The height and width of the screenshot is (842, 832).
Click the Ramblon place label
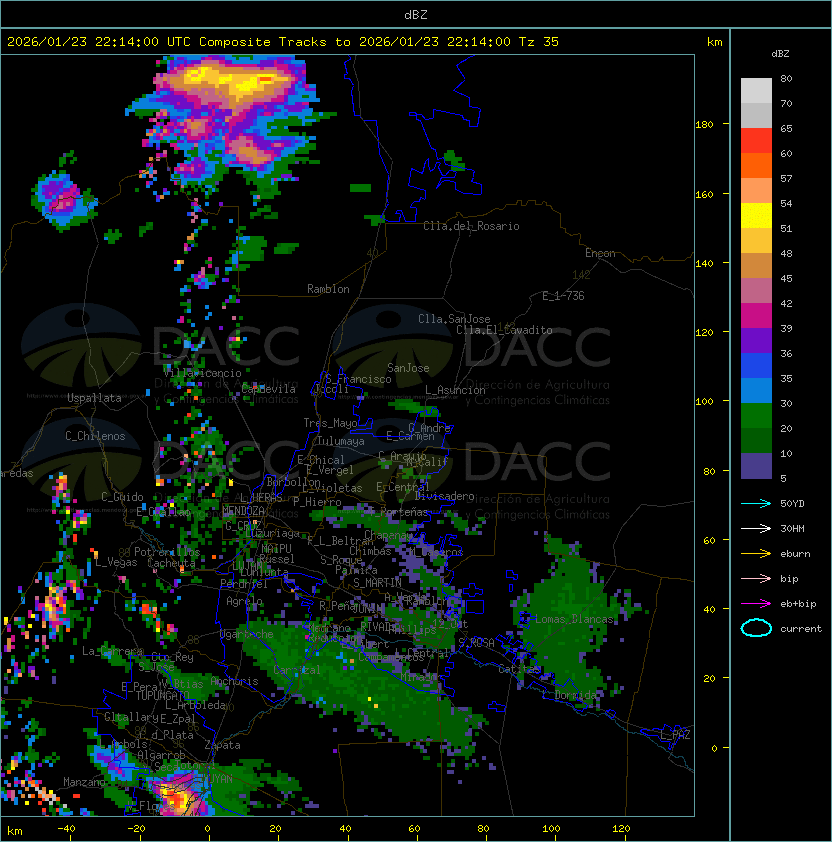point(328,289)
